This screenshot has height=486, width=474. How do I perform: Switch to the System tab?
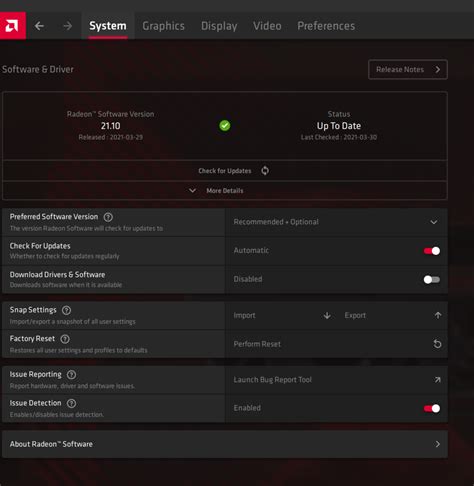click(108, 26)
